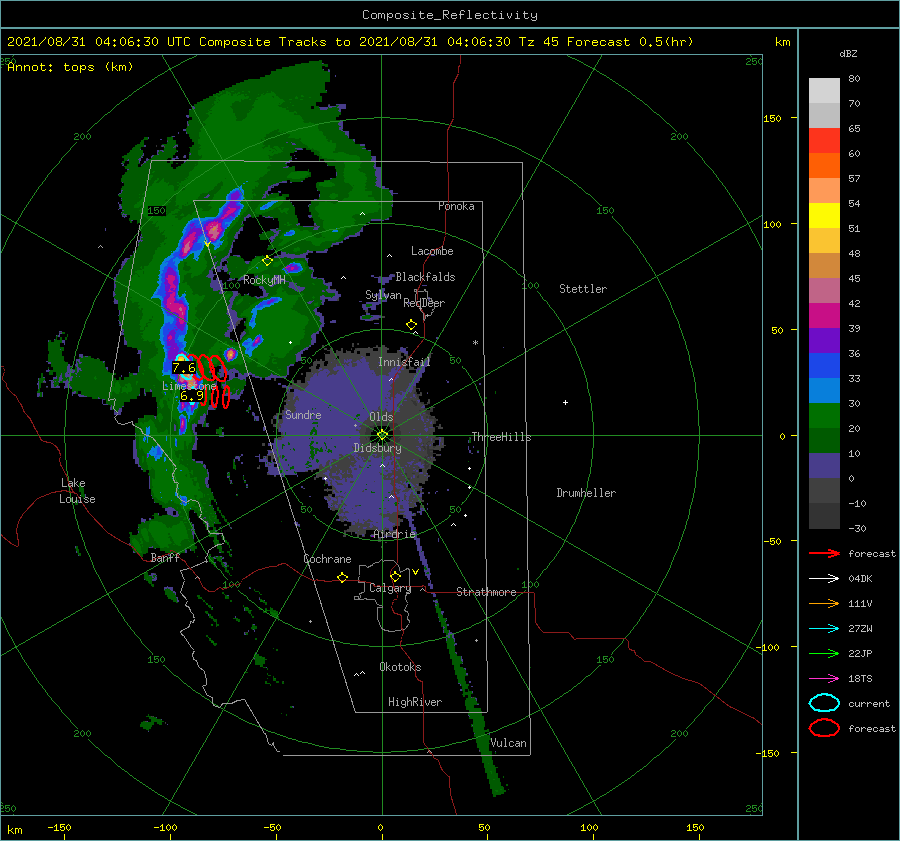
Task: Click the Blackfalds city label
Action: pyautogui.click(x=425, y=277)
